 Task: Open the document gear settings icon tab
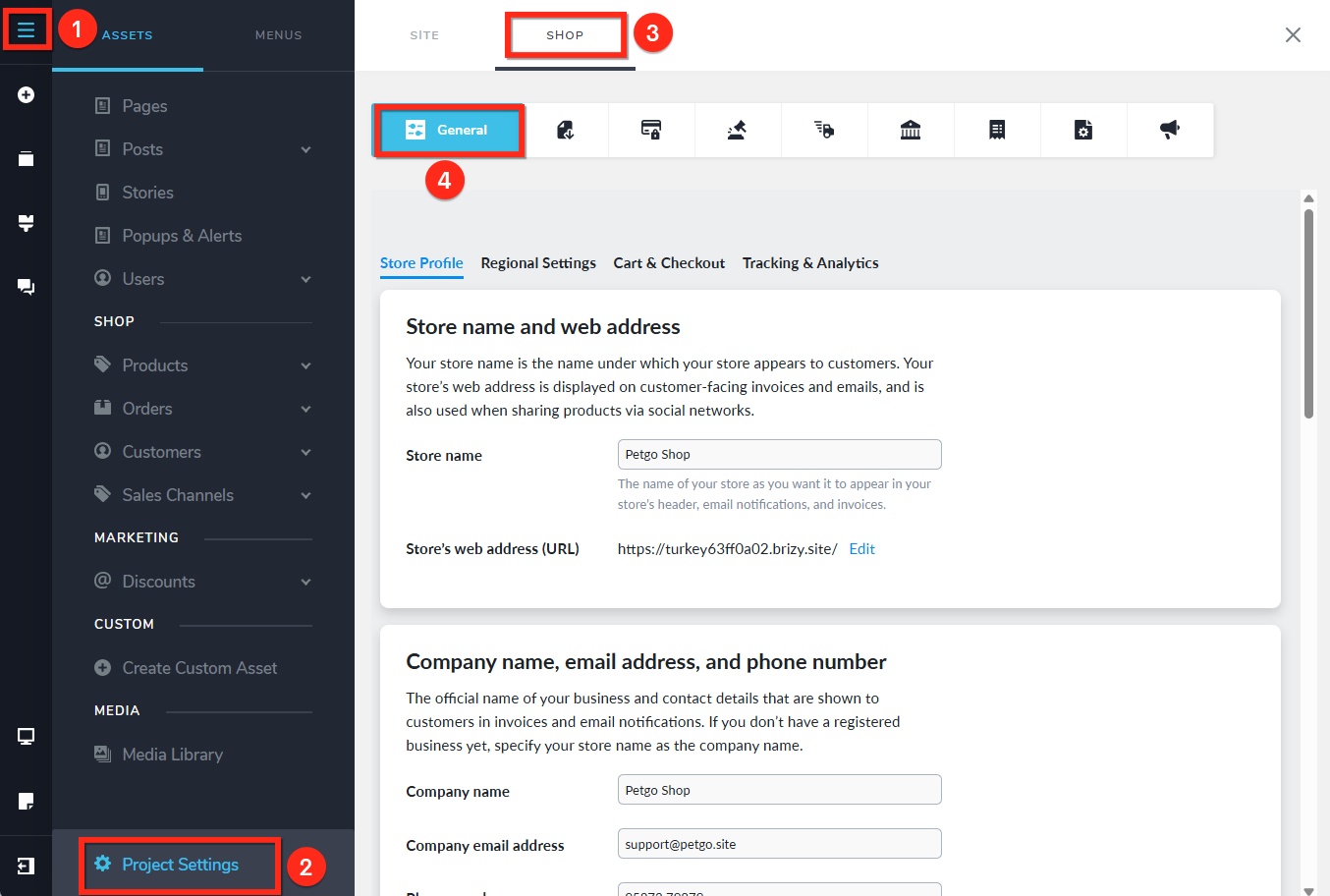[1083, 130]
